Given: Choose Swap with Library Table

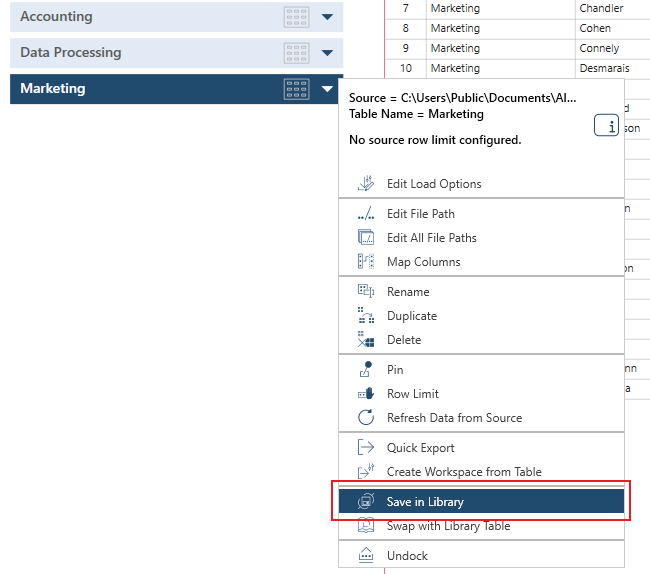Looking at the screenshot, I should click(481, 526).
